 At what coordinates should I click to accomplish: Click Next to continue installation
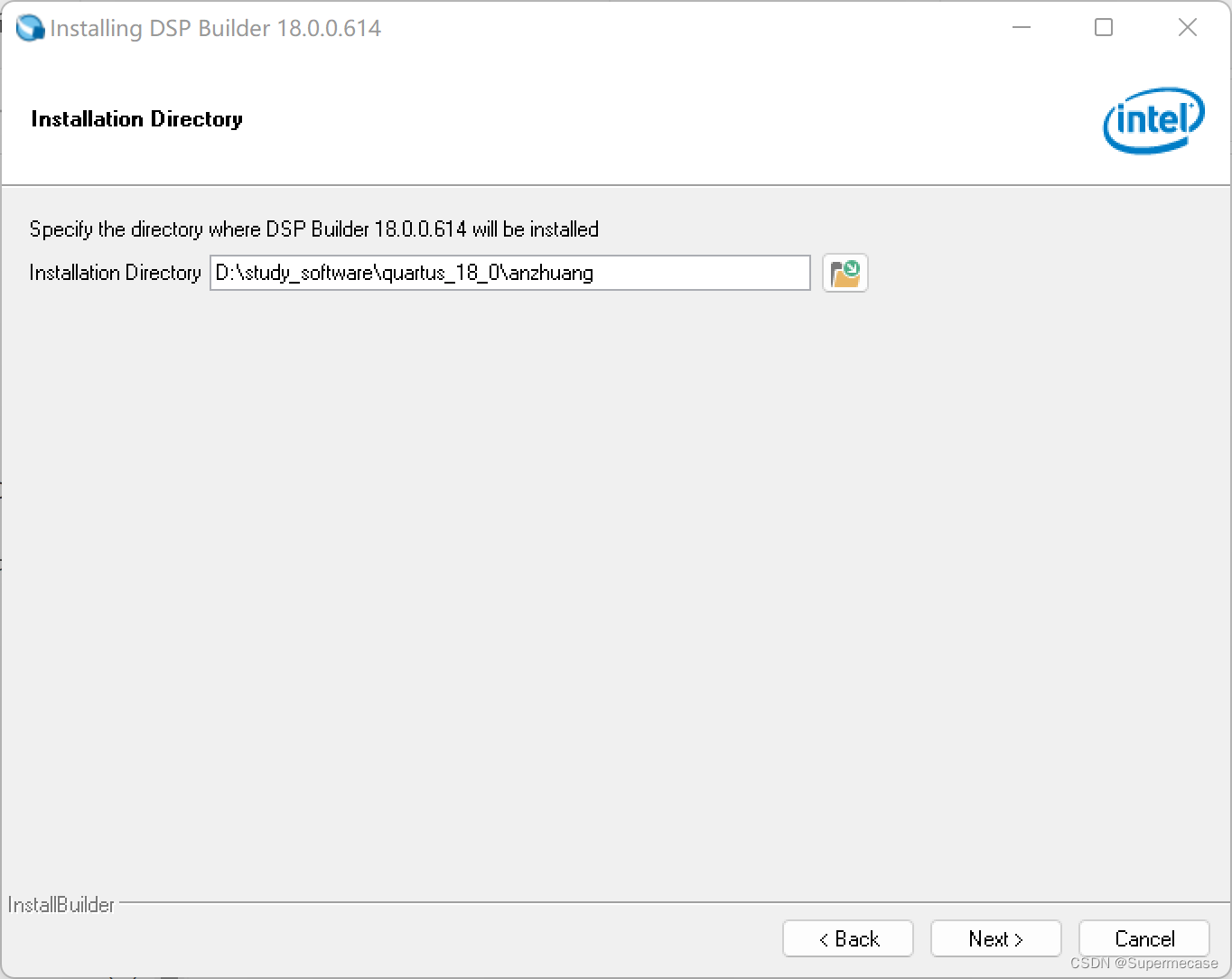[x=995, y=938]
